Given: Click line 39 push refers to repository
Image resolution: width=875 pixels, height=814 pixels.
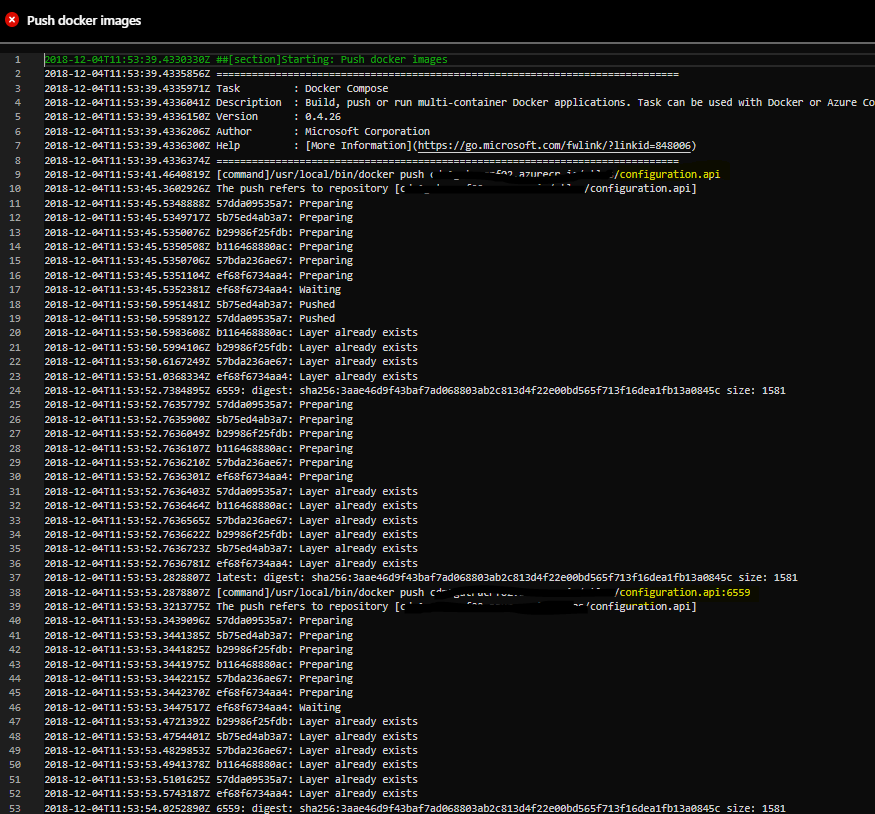Looking at the screenshot, I should [x=371, y=606].
